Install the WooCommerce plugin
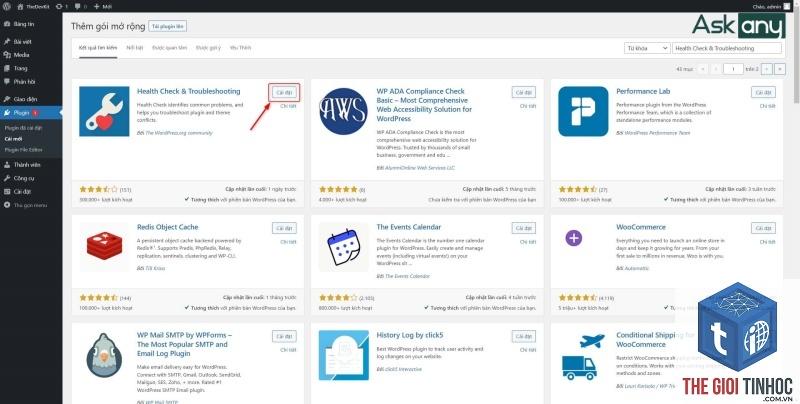This screenshot has width=800, height=404. 763,228
